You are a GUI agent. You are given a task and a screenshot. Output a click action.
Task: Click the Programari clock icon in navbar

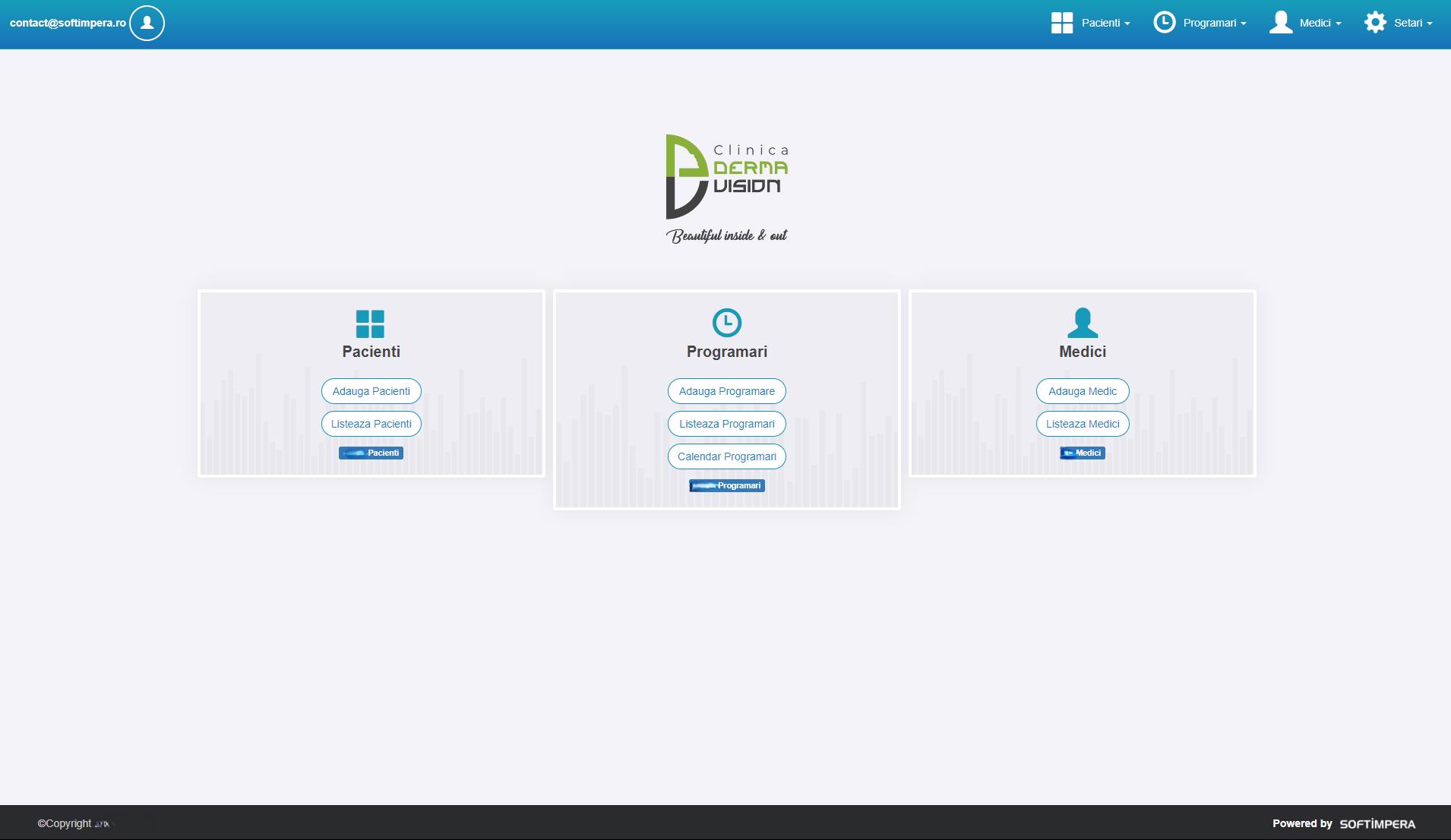pyautogui.click(x=1164, y=23)
